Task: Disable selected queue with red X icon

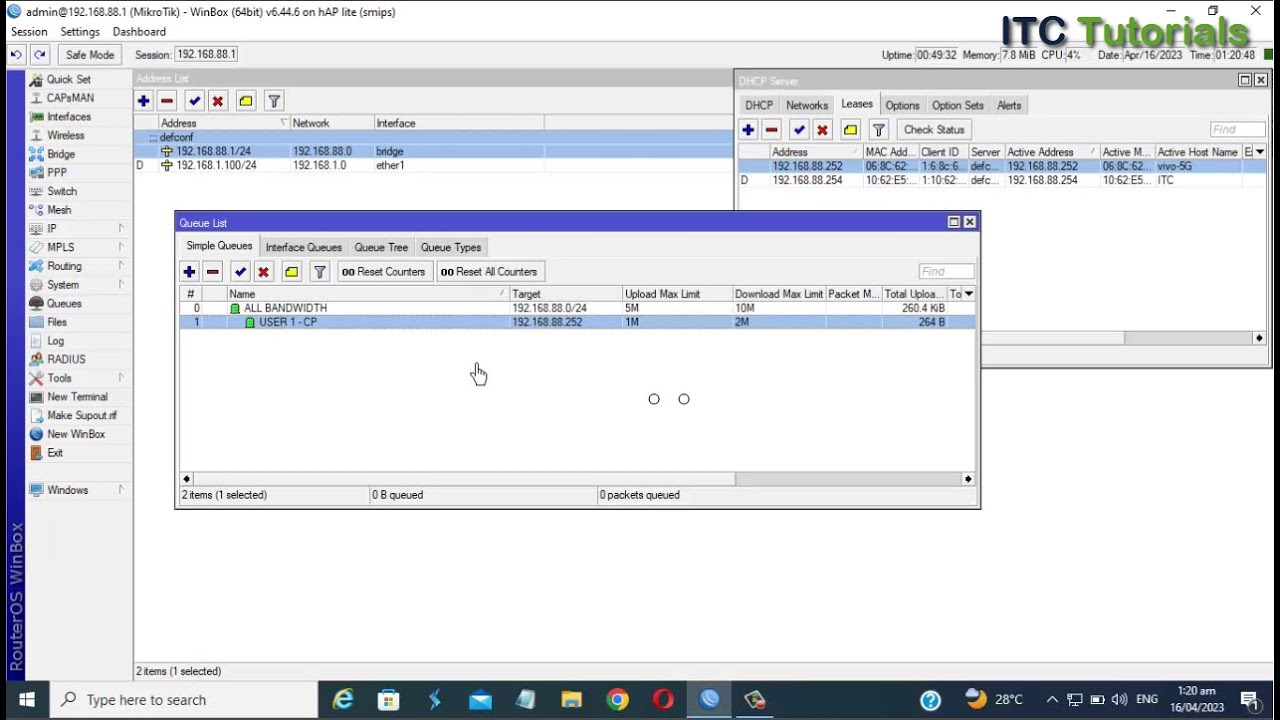Action: point(264,272)
